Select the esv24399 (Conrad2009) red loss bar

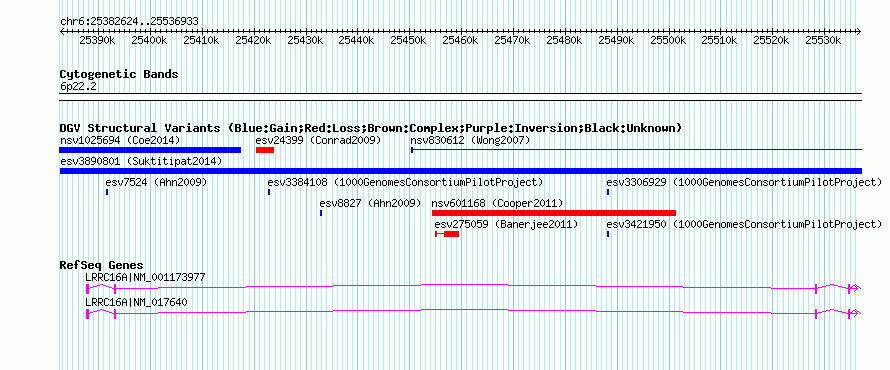coord(265,150)
